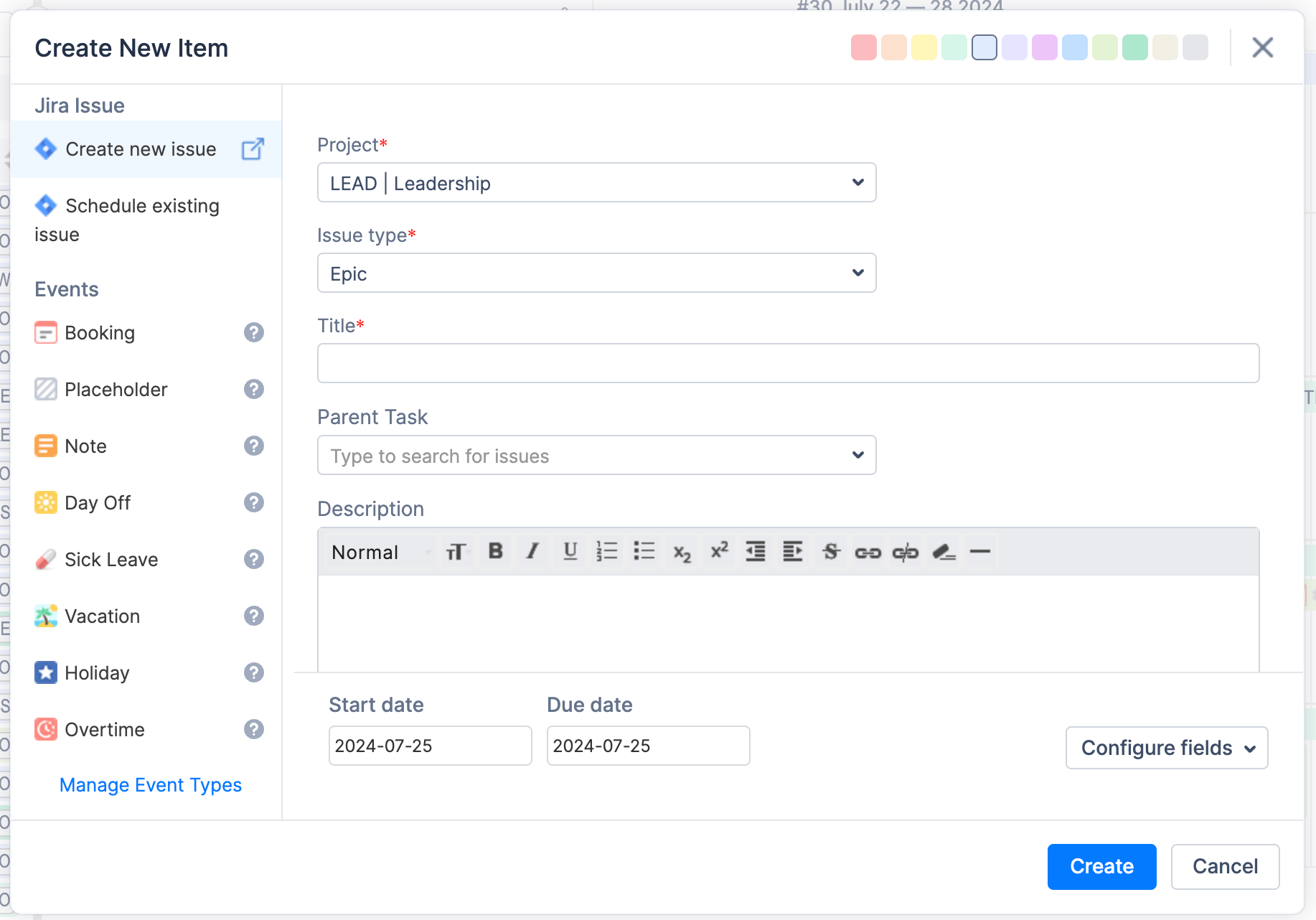
Task: Expand the Issue type dropdown
Action: point(596,273)
